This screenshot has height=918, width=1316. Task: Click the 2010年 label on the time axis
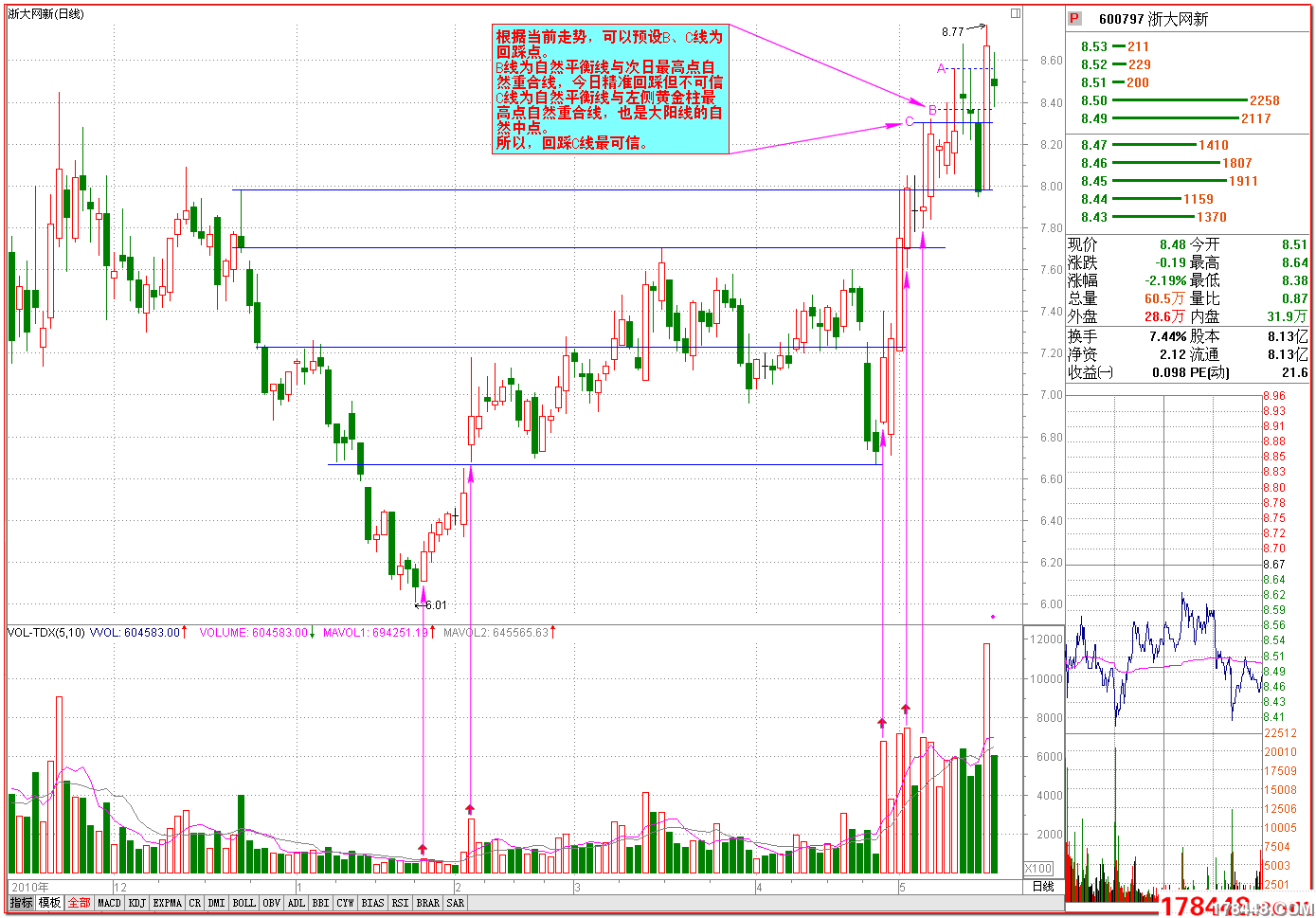pos(29,887)
